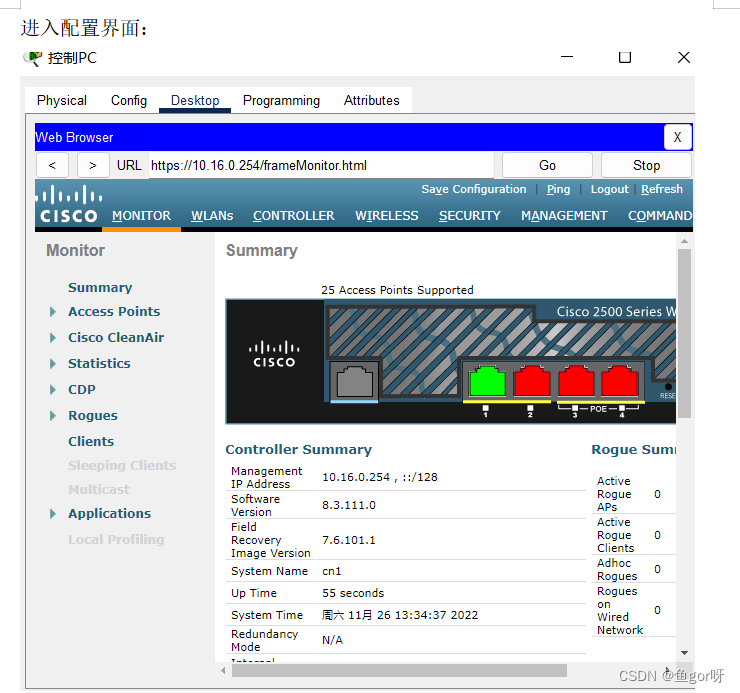This screenshot has height=693, width=740.
Task: Click Sleeping Clients in the sidebar
Action: pos(122,465)
